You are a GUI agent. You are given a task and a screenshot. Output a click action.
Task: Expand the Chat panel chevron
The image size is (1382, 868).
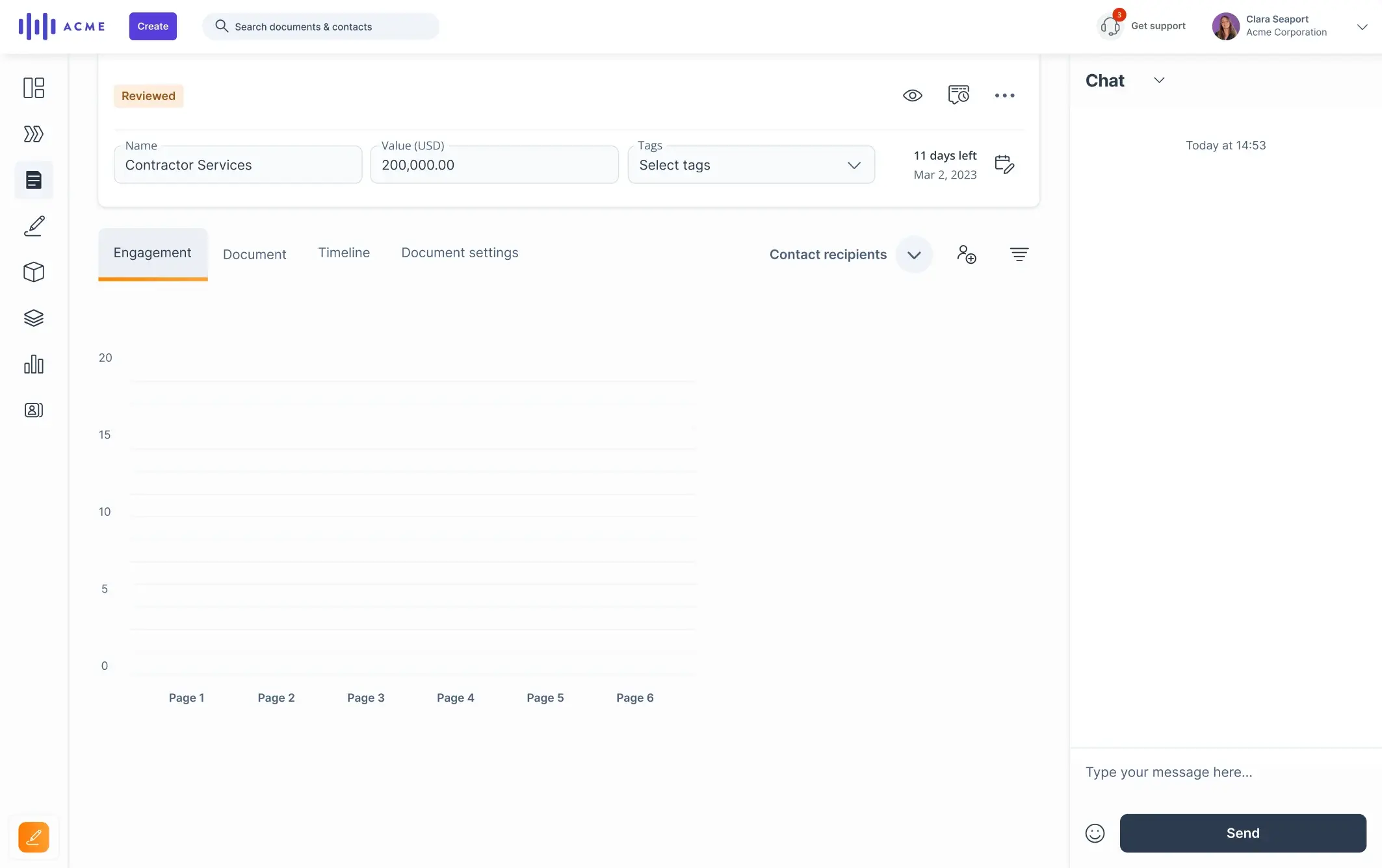1158,80
